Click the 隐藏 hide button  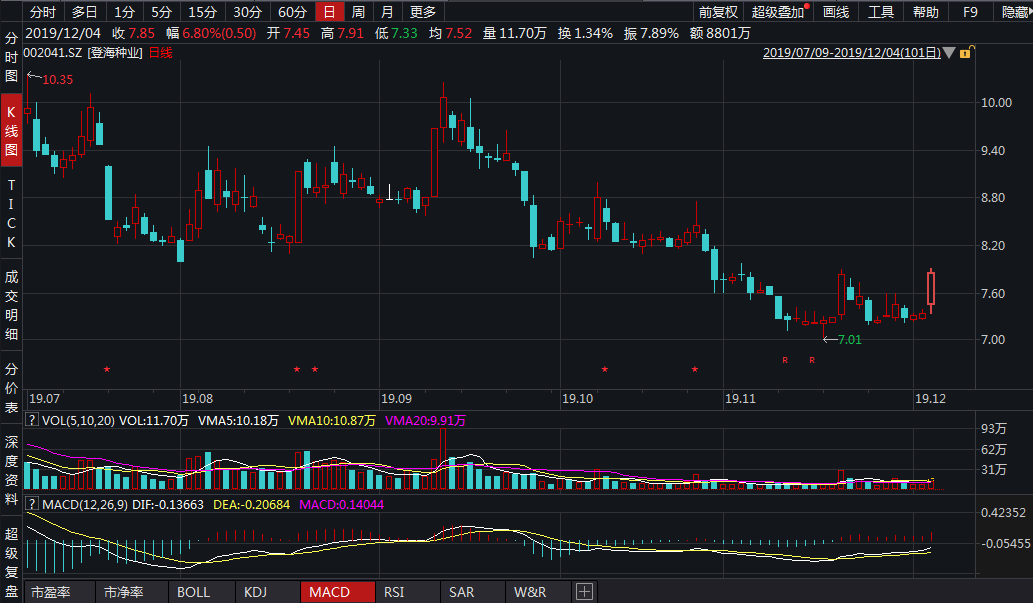1015,12
